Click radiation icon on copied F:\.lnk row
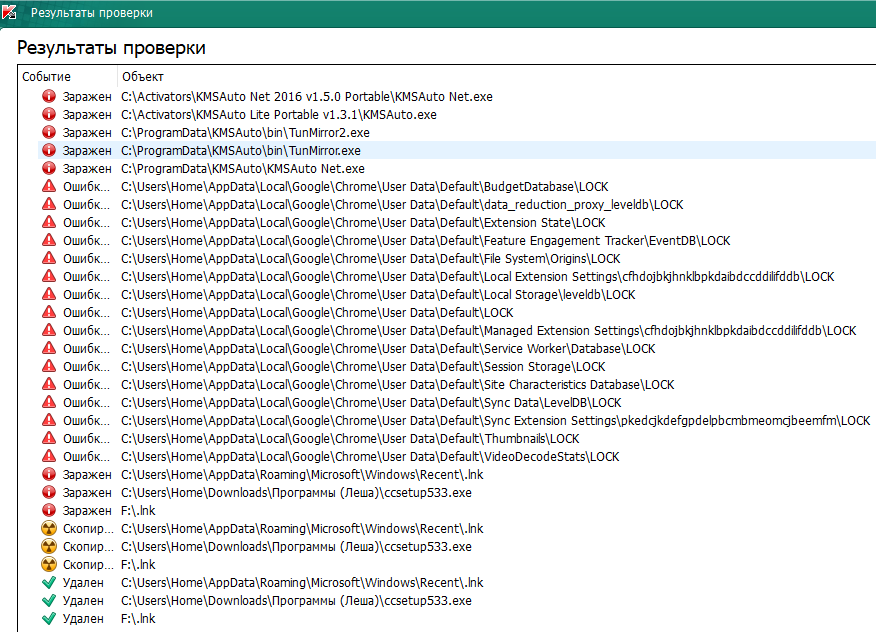Viewport: 876px width, 632px height. (x=48, y=565)
